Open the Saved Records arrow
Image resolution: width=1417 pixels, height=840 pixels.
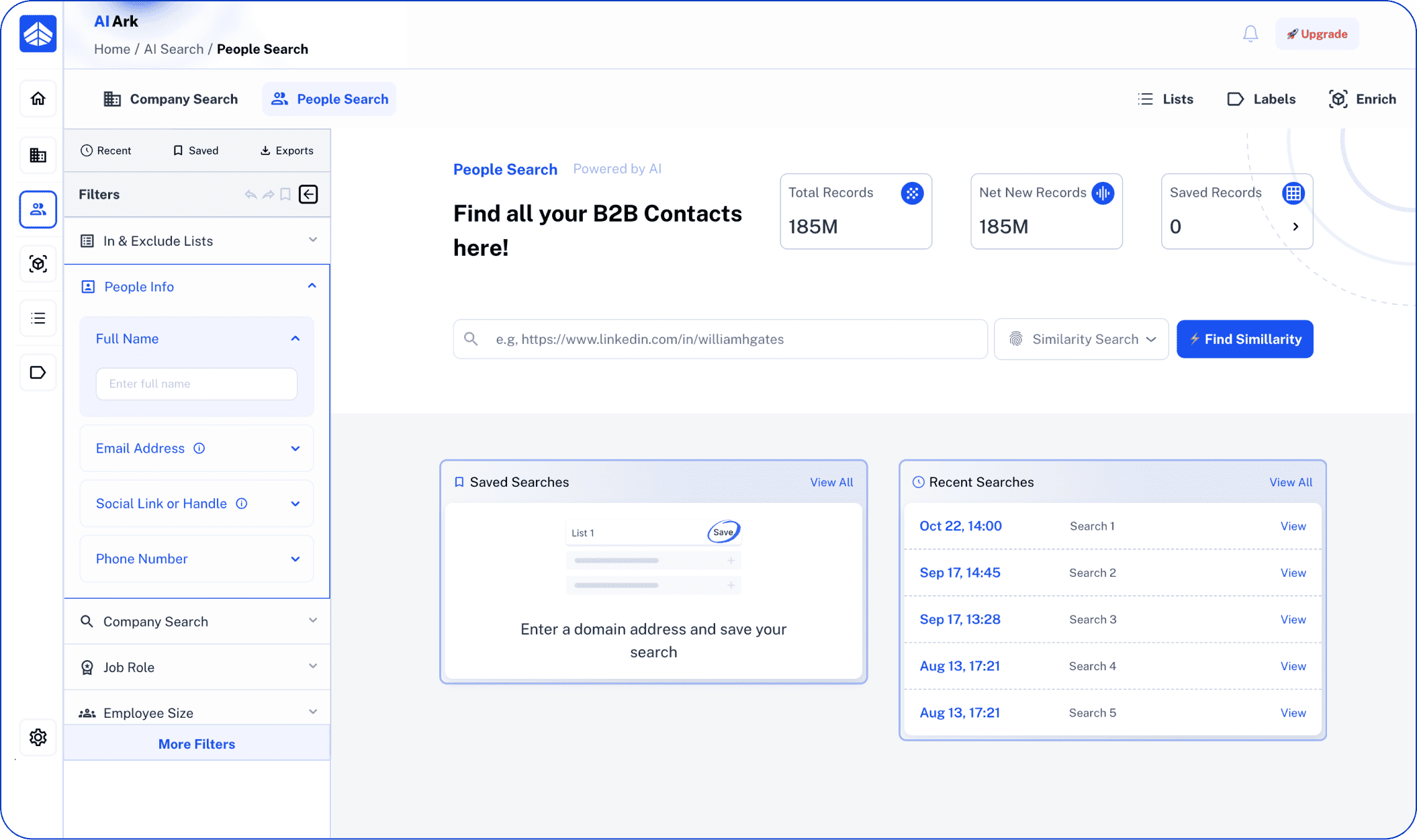pos(1295,227)
